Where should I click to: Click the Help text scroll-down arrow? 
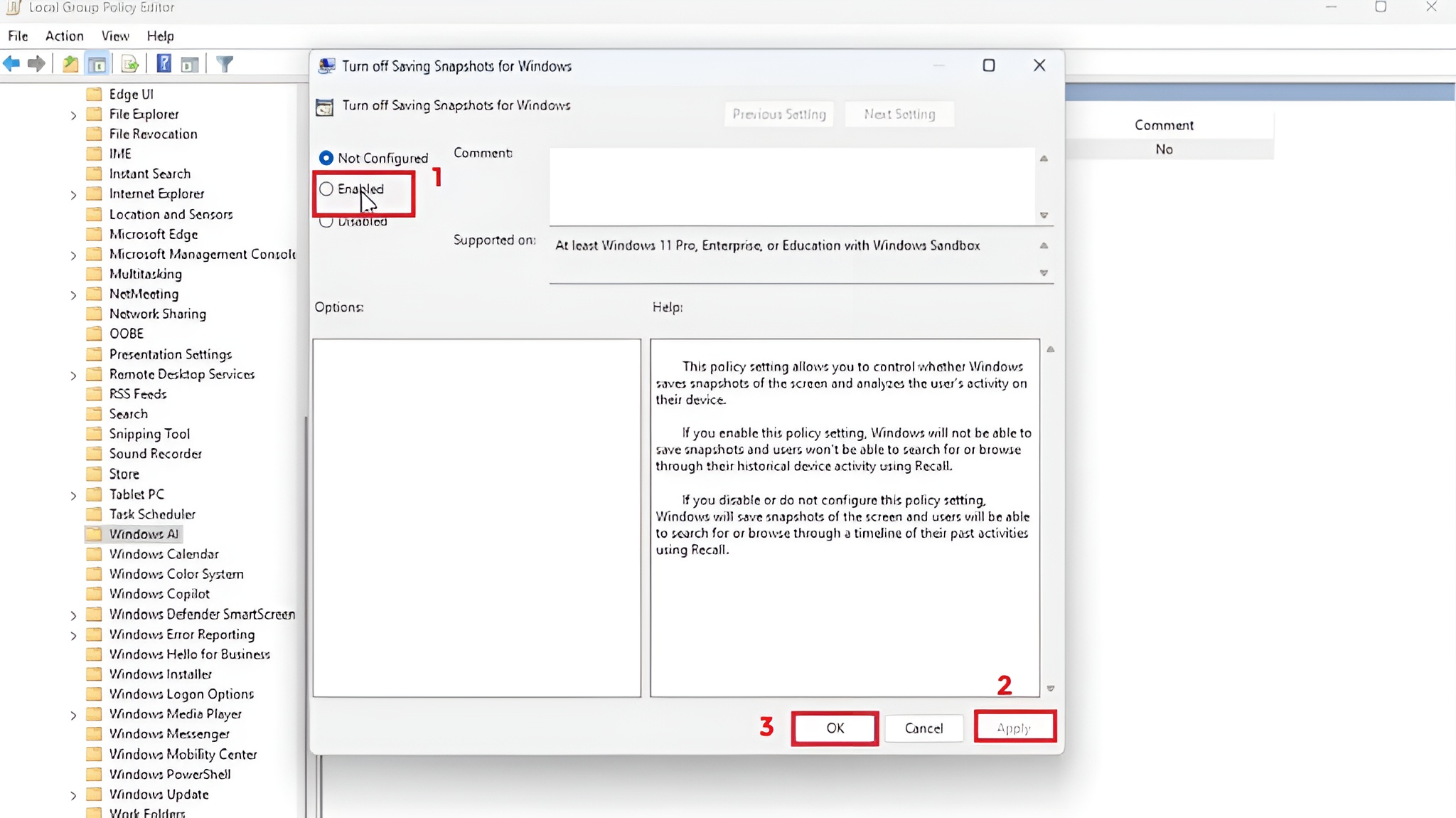tap(1050, 689)
